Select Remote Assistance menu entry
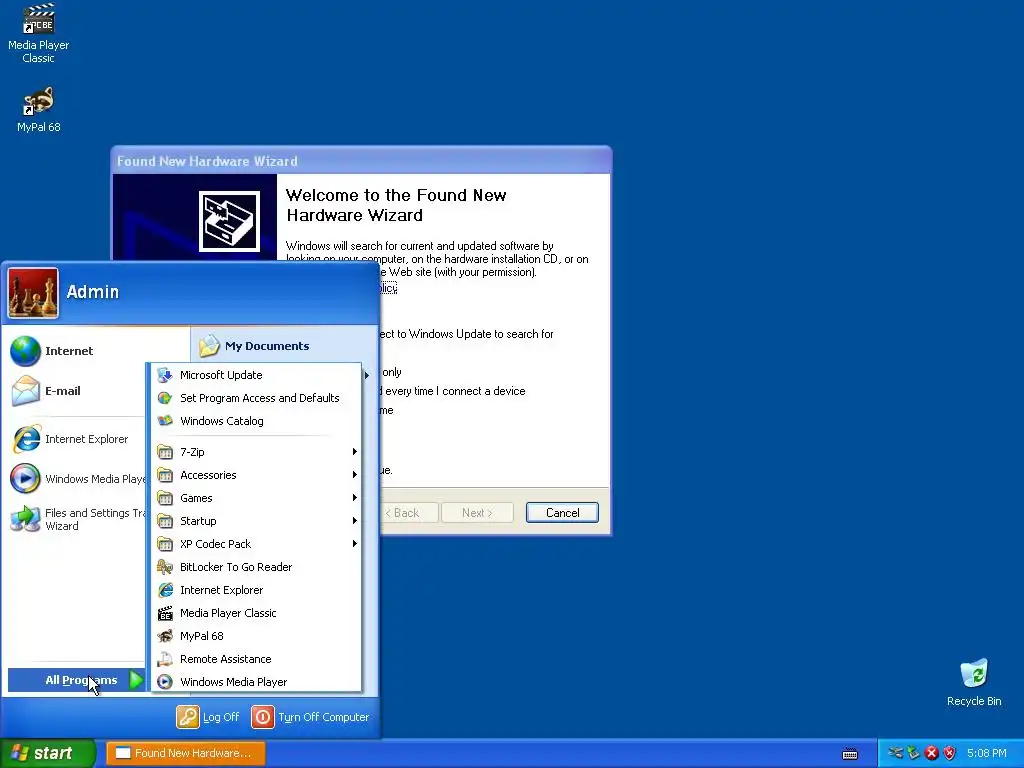 tap(256, 659)
